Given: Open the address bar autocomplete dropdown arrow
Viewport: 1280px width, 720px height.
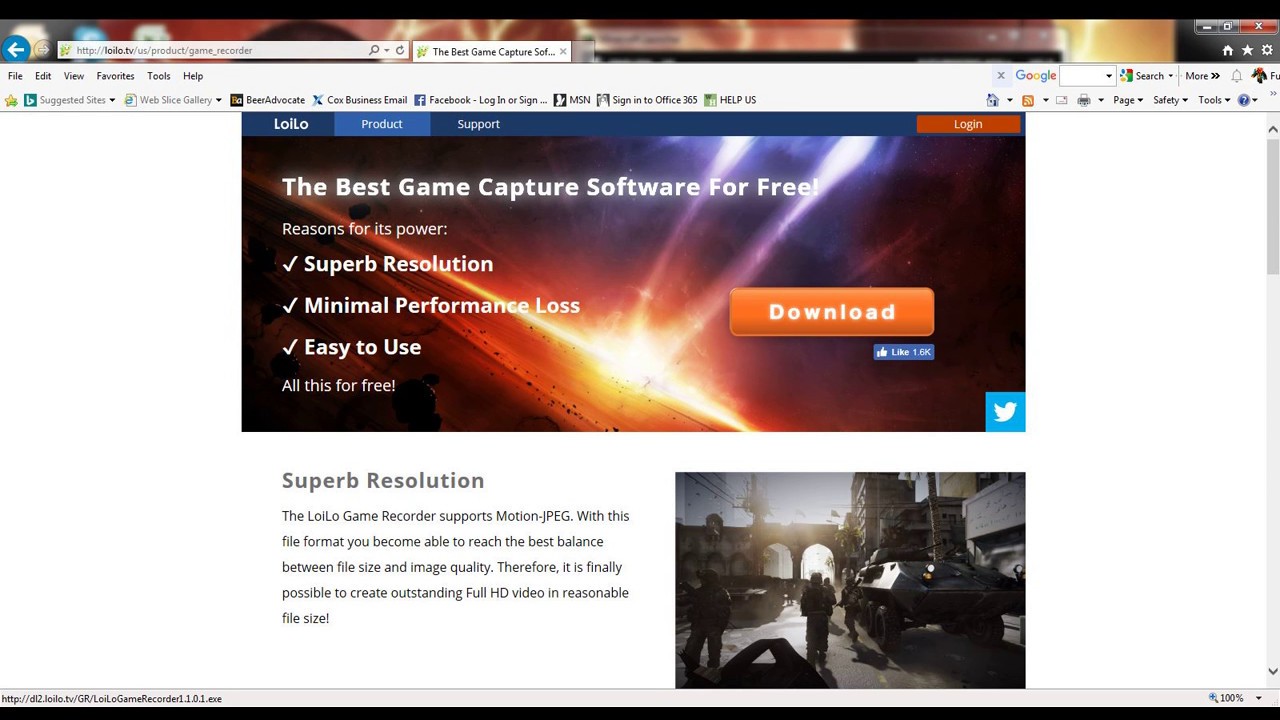Looking at the screenshot, I should coord(386,50).
